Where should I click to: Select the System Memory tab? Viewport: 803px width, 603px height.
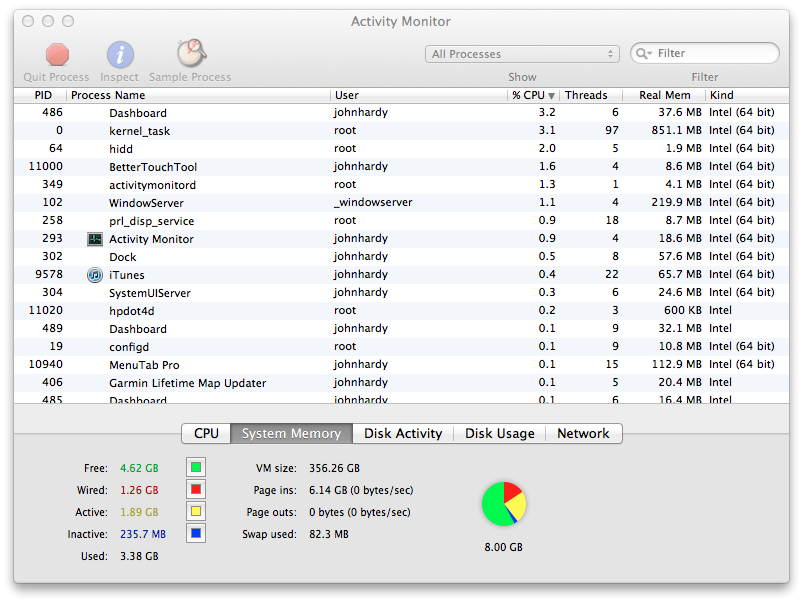(291, 433)
